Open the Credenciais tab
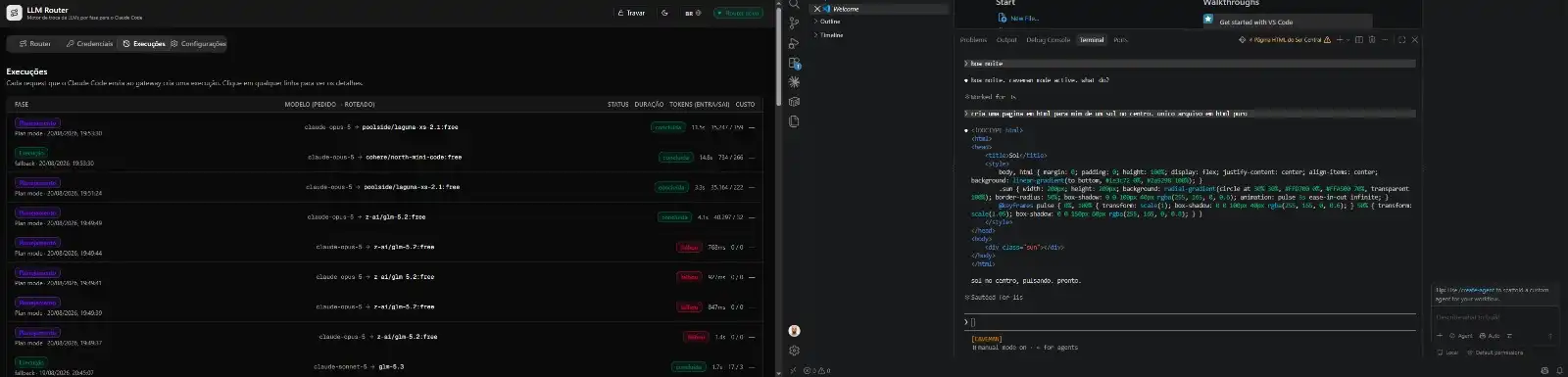The height and width of the screenshot is (377, 1568). pos(89,43)
